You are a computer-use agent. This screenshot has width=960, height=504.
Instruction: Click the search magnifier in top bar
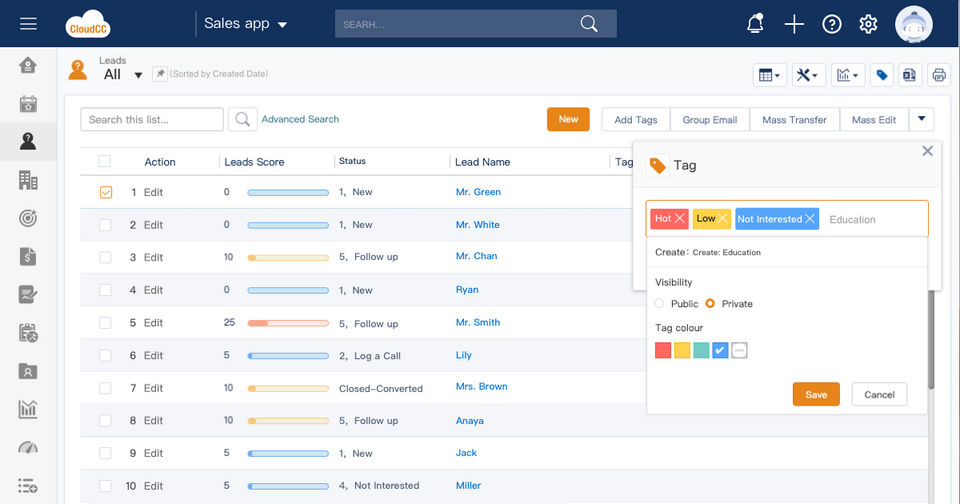(x=589, y=24)
